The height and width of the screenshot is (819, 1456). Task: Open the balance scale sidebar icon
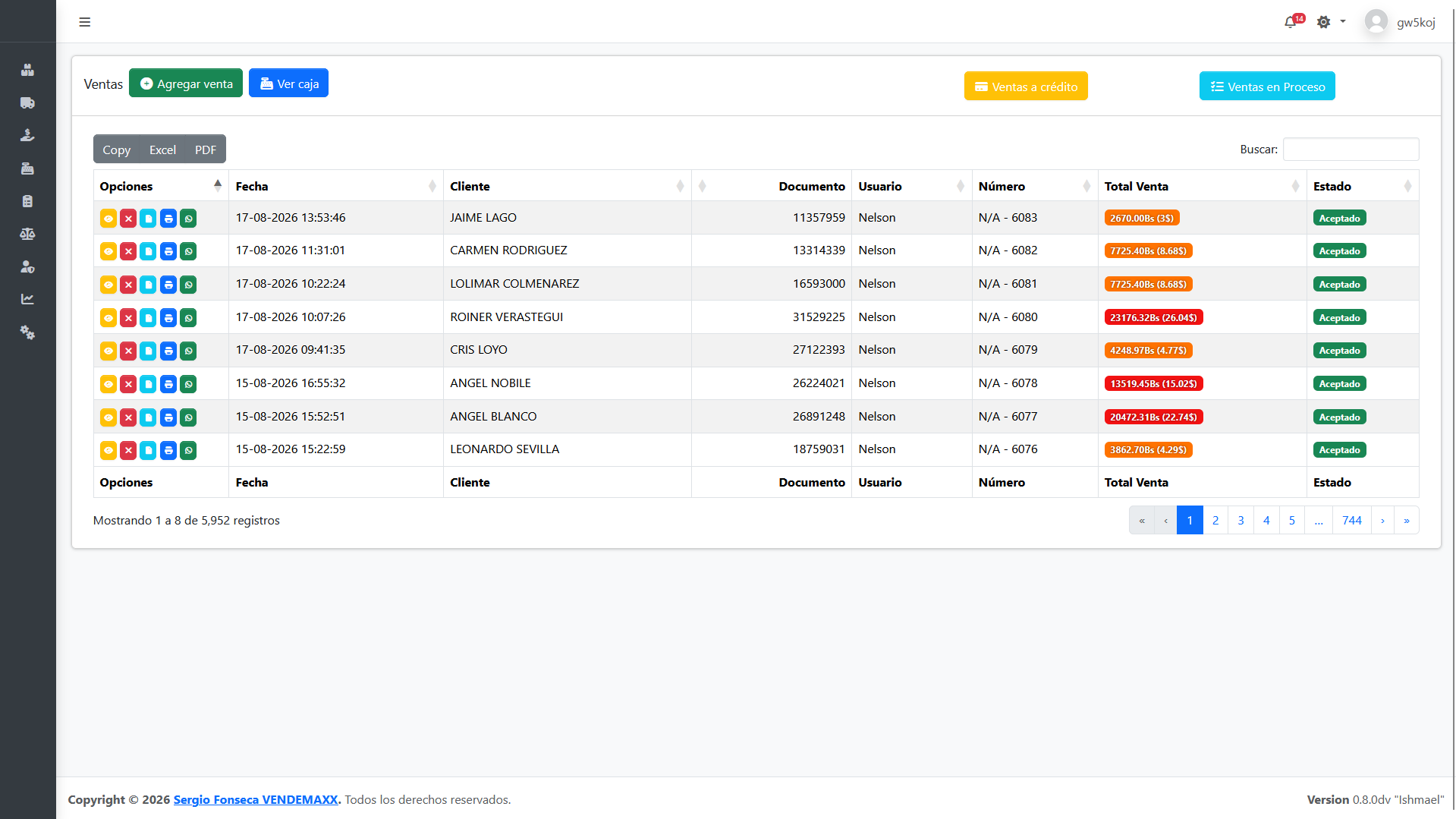(x=27, y=234)
